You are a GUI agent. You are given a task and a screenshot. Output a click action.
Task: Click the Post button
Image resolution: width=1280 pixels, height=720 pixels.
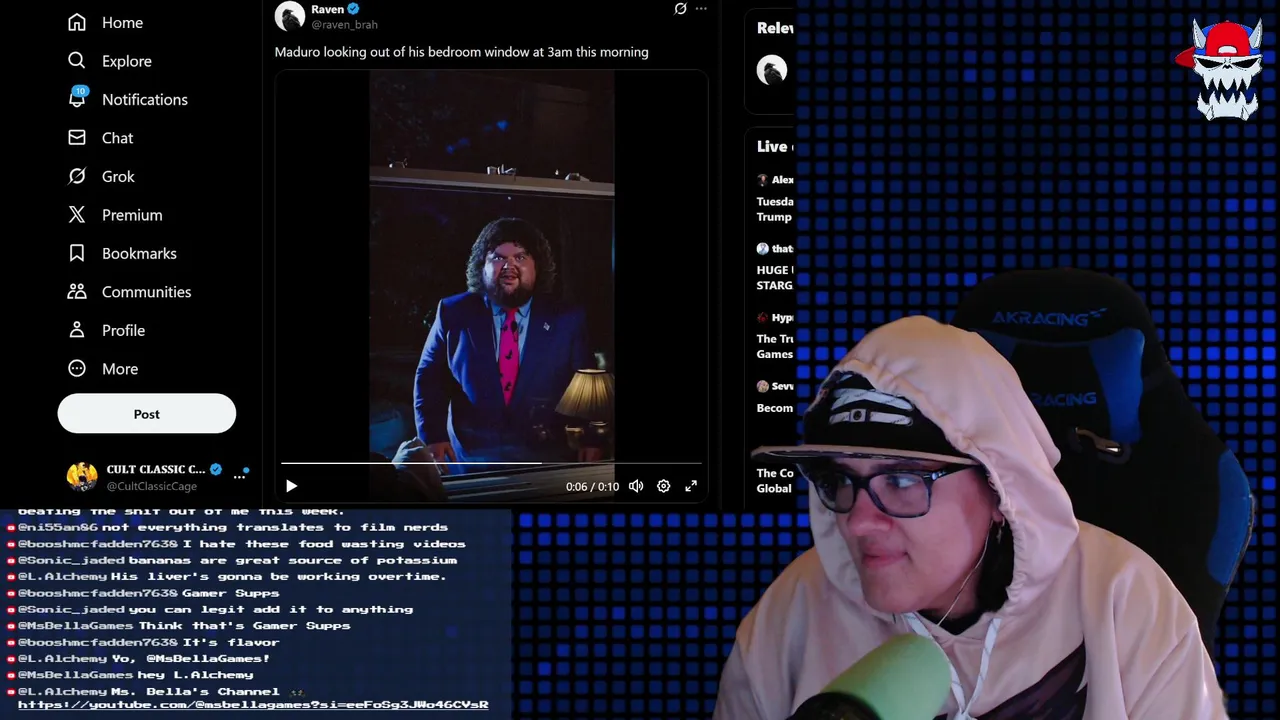click(x=147, y=414)
